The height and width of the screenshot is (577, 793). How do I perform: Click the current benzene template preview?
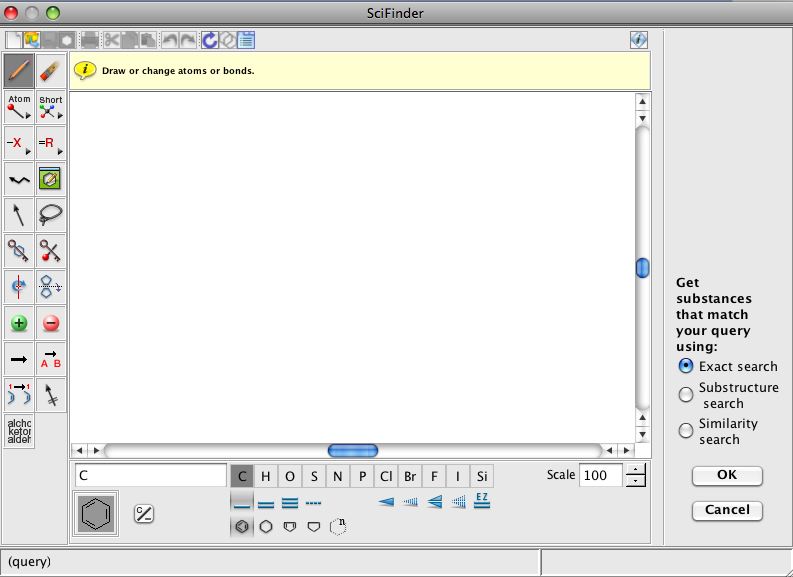(96, 513)
